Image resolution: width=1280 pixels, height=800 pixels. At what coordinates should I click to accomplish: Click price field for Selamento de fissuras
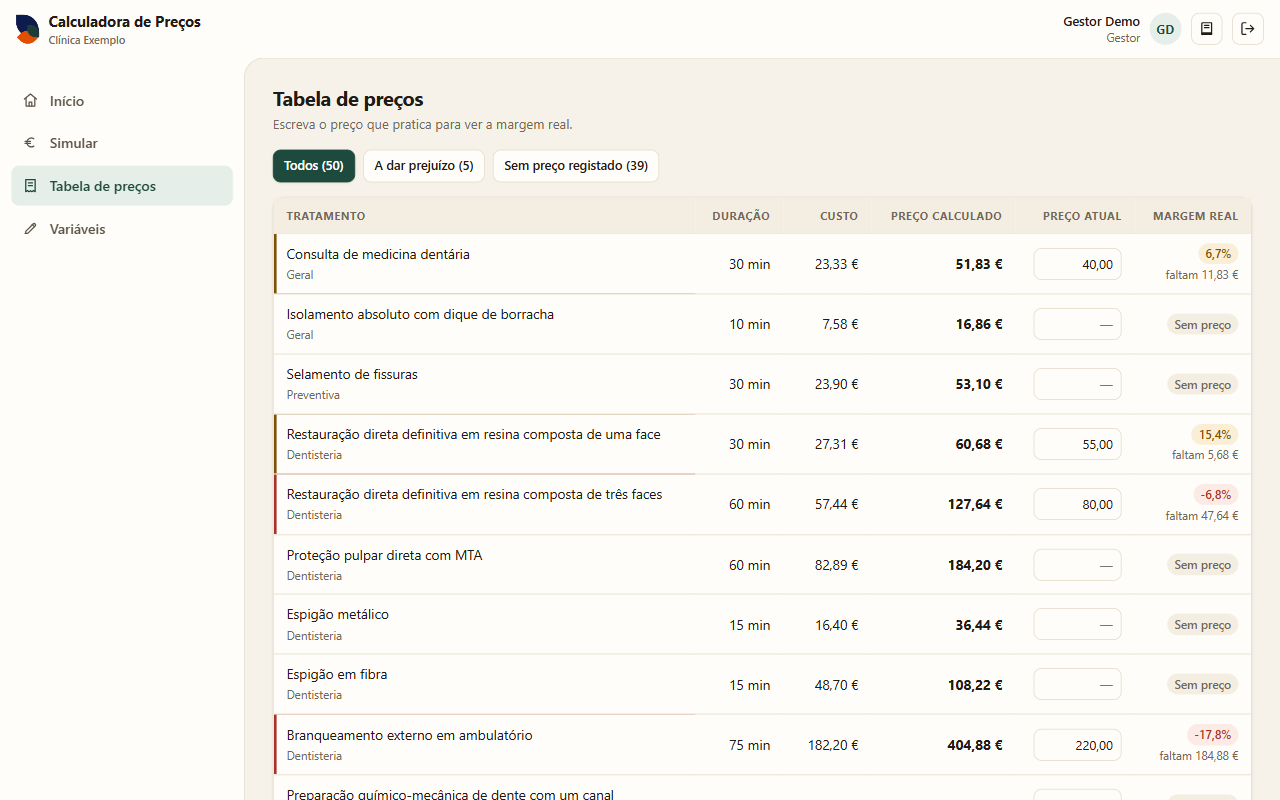coord(1077,384)
